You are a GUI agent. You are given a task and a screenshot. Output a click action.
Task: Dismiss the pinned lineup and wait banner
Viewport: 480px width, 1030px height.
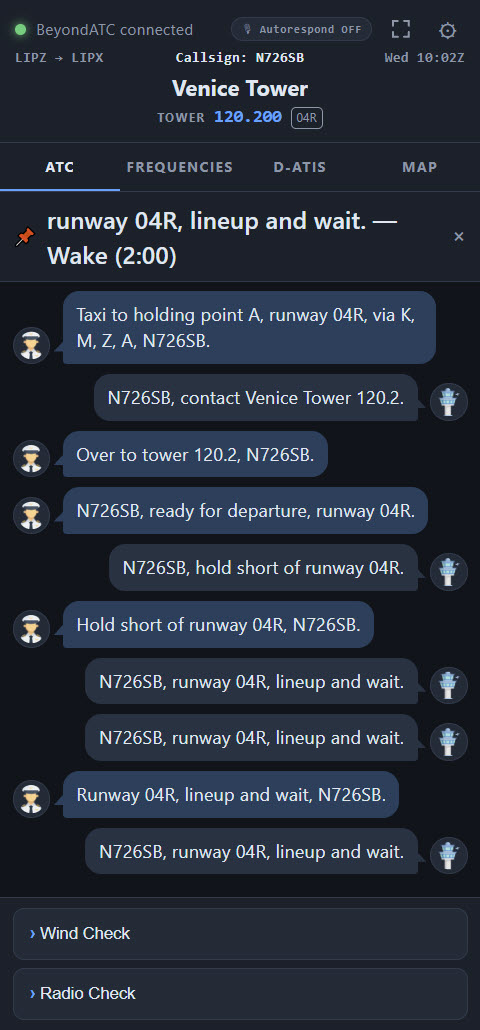point(459,236)
